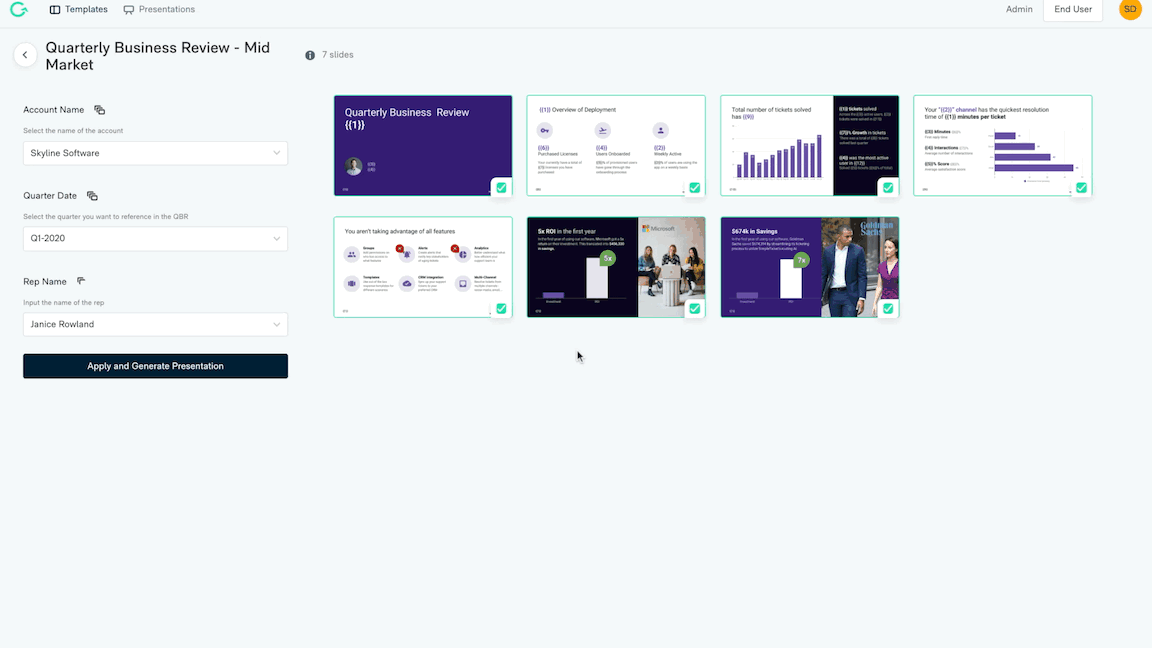Select the Overview of Deployment slide thumbnail
The width and height of the screenshot is (1152, 648).
click(616, 145)
